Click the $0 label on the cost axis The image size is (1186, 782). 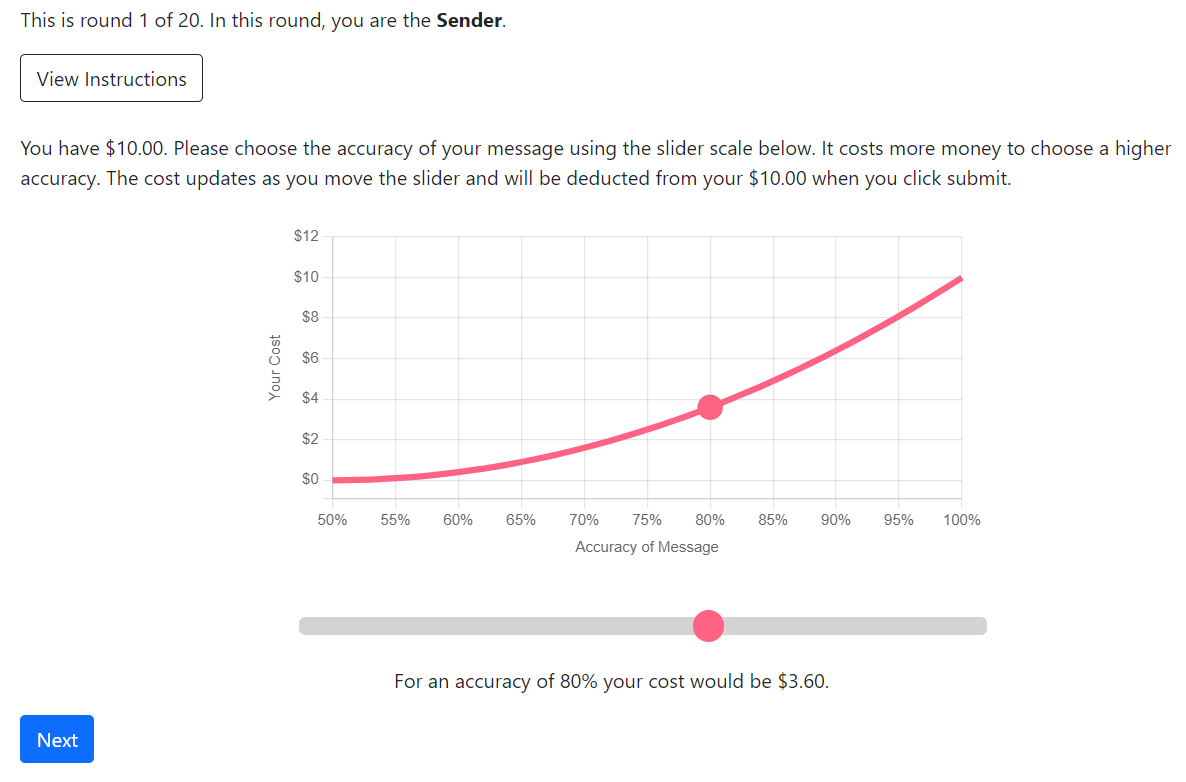[x=310, y=479]
